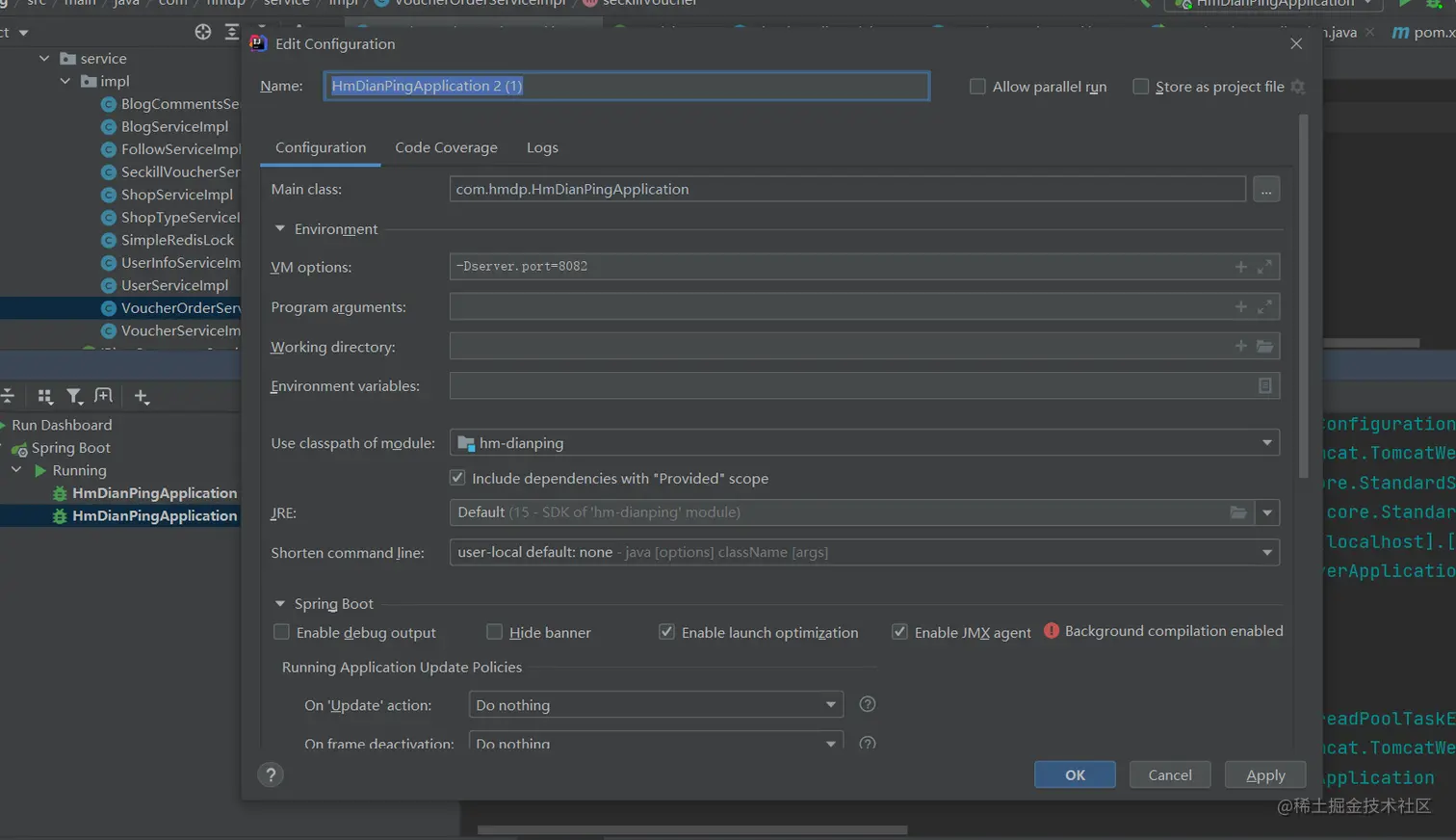Expand the Program arguments field editor
The height and width of the screenshot is (840, 1456).
point(1264,306)
